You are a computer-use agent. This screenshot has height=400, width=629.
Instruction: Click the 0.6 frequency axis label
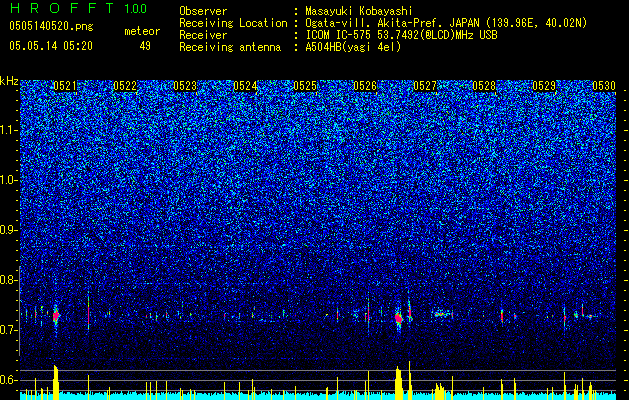pyautogui.click(x=9, y=380)
